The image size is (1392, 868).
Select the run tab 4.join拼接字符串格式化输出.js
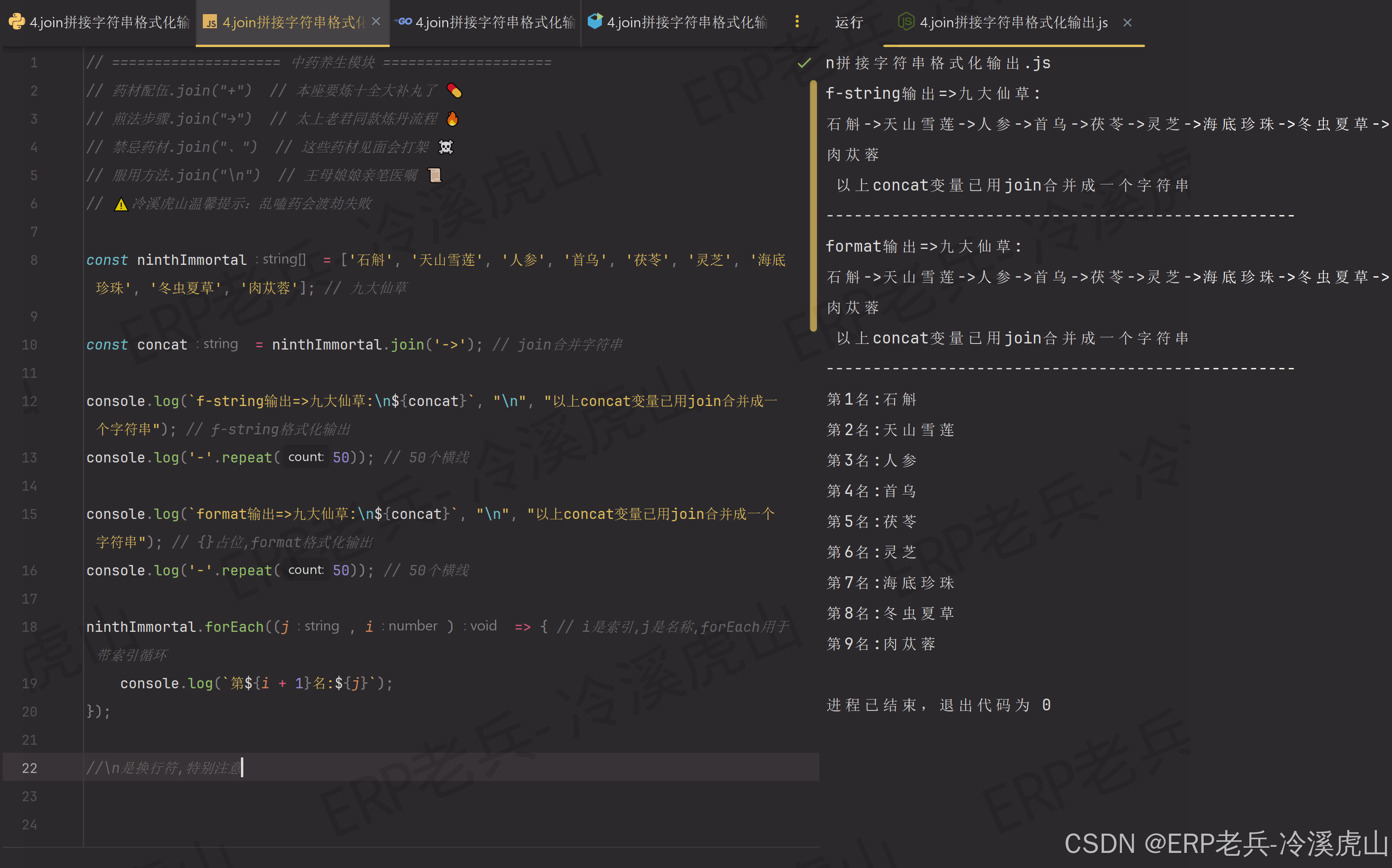pos(1013,23)
